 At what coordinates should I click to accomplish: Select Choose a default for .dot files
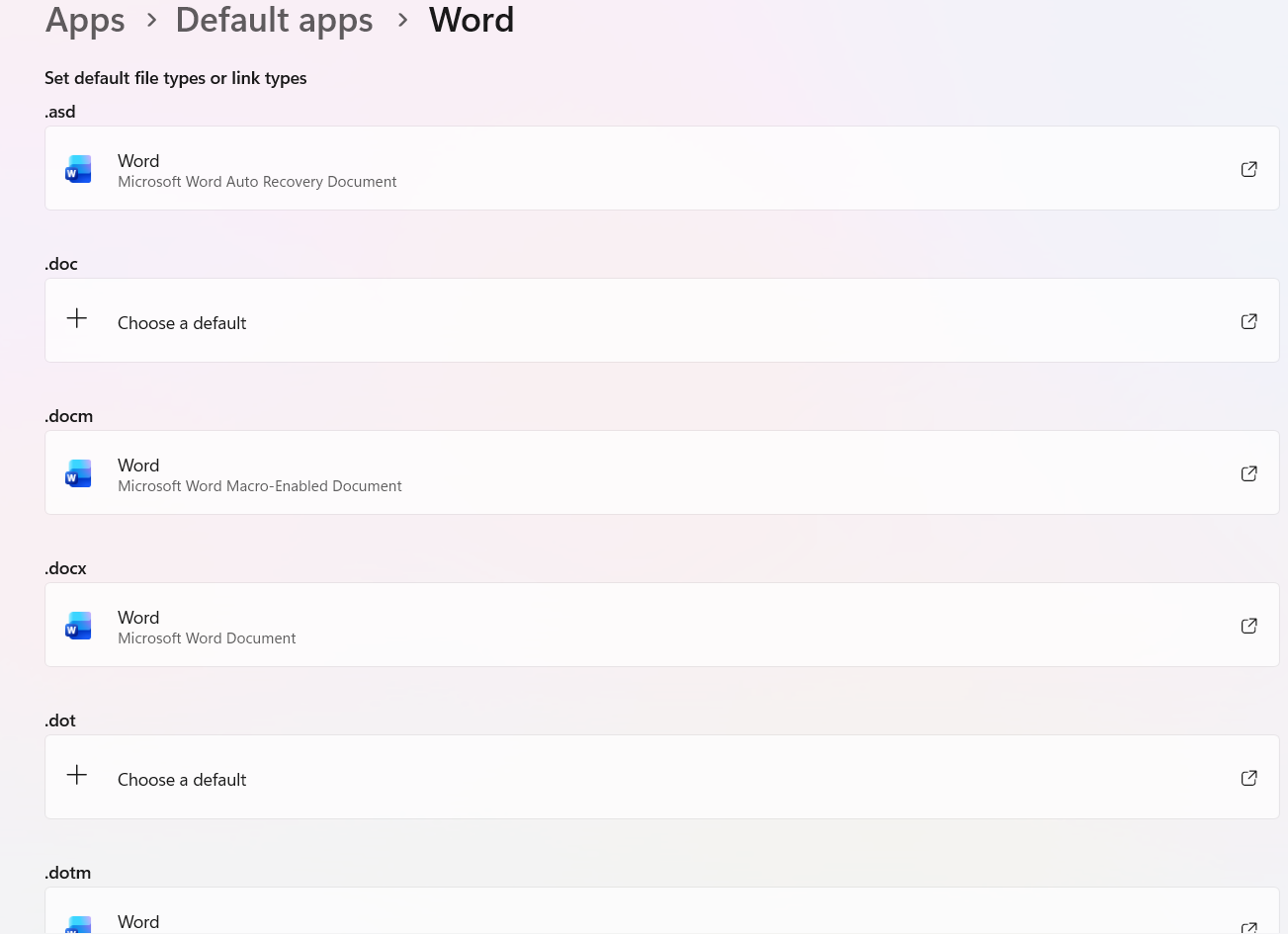point(182,779)
